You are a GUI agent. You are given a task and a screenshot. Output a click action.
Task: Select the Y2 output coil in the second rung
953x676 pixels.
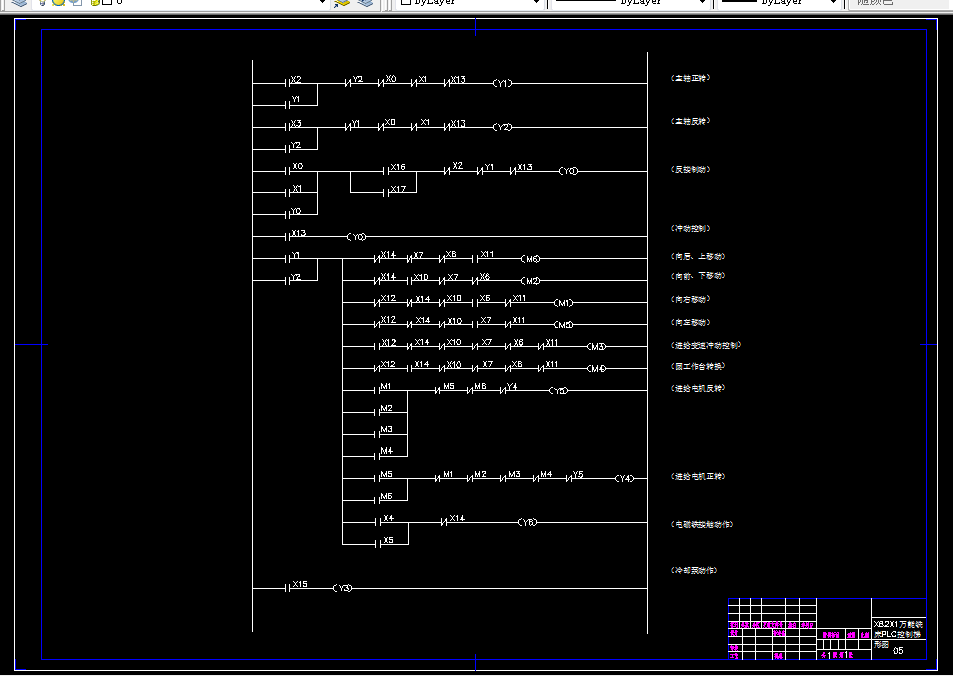pyautogui.click(x=502, y=127)
